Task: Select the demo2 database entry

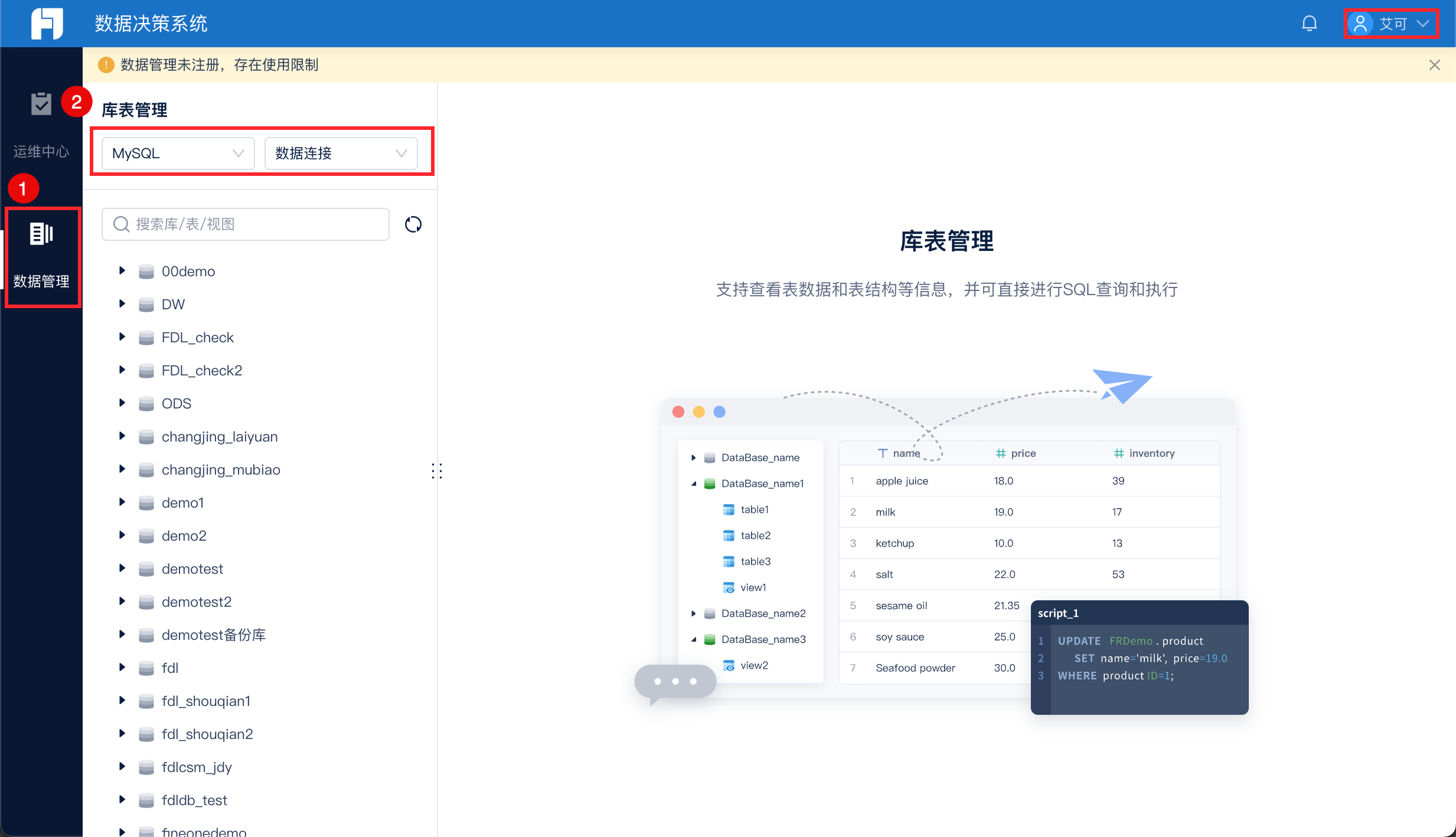Action: pos(184,536)
